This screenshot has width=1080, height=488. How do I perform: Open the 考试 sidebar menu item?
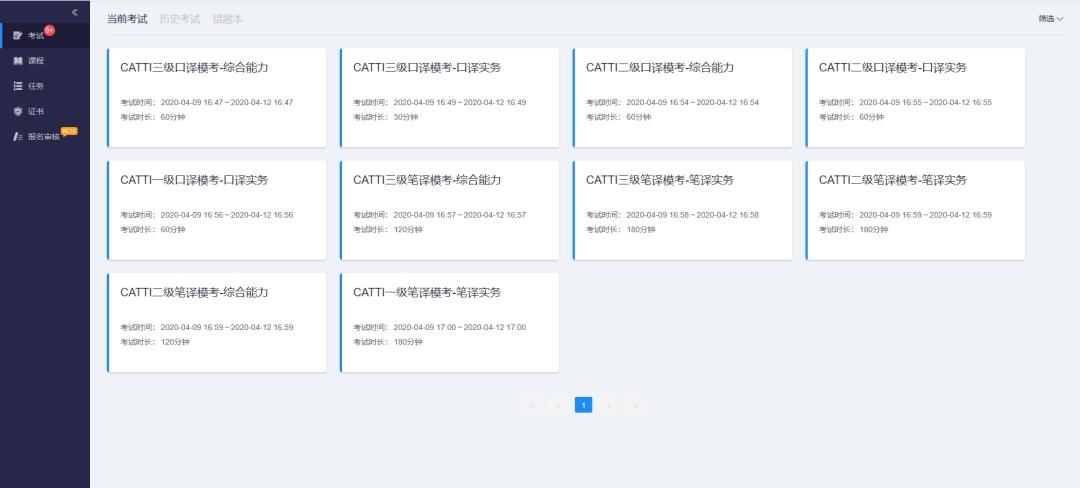45,36
